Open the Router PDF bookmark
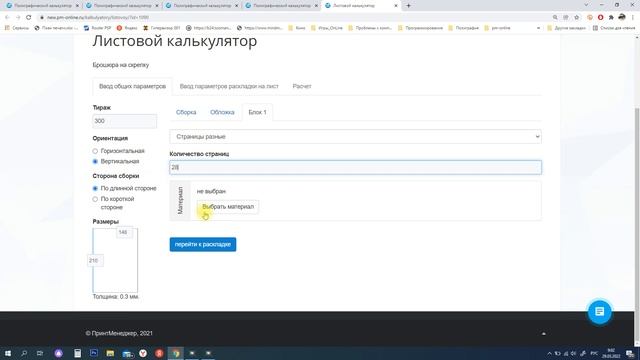Image resolution: width=640 pixels, height=360 pixels. 97,28
